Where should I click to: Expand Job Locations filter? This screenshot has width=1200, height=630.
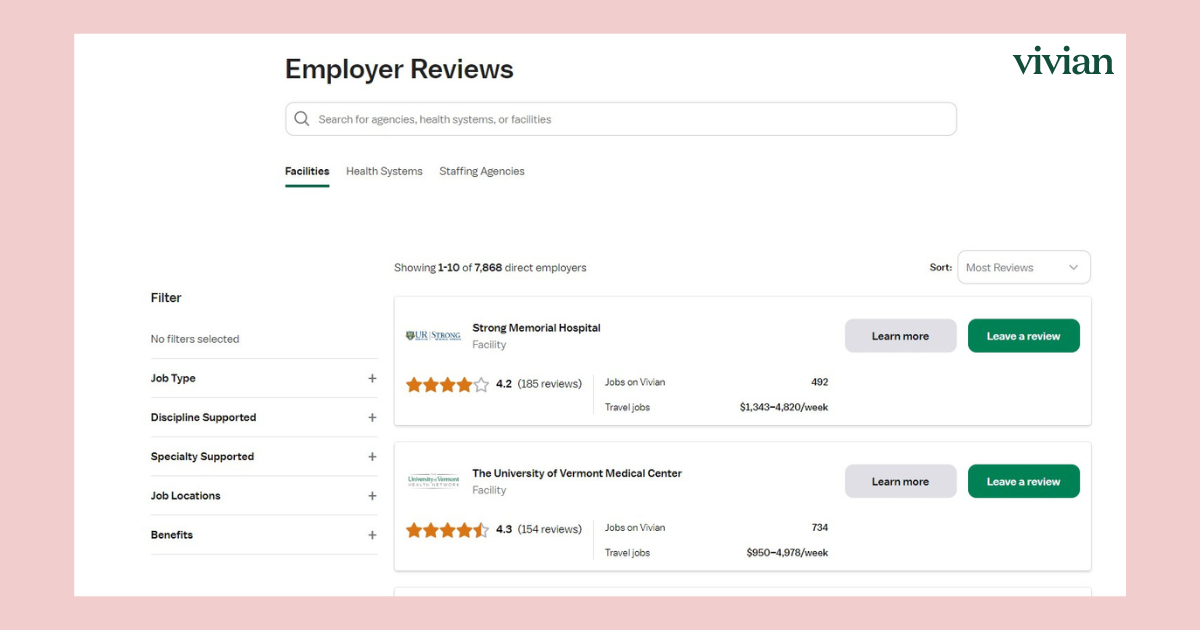(x=372, y=496)
